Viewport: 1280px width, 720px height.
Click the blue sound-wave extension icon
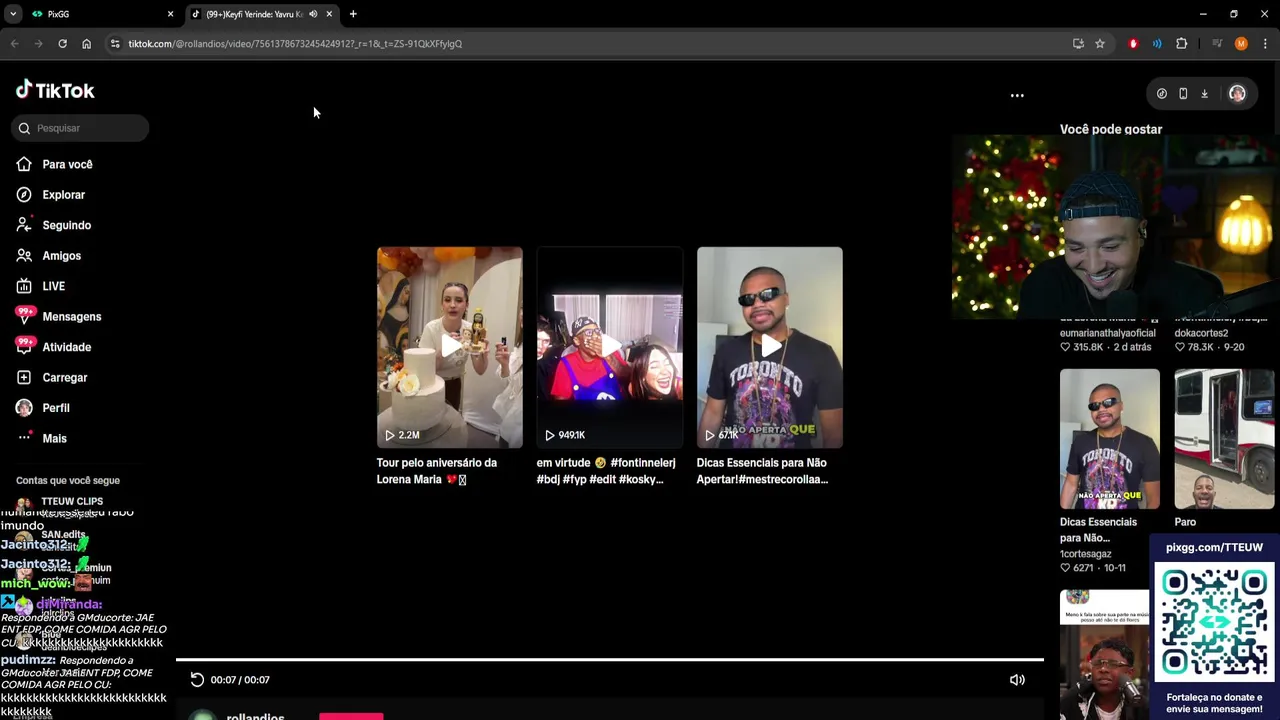[1157, 44]
